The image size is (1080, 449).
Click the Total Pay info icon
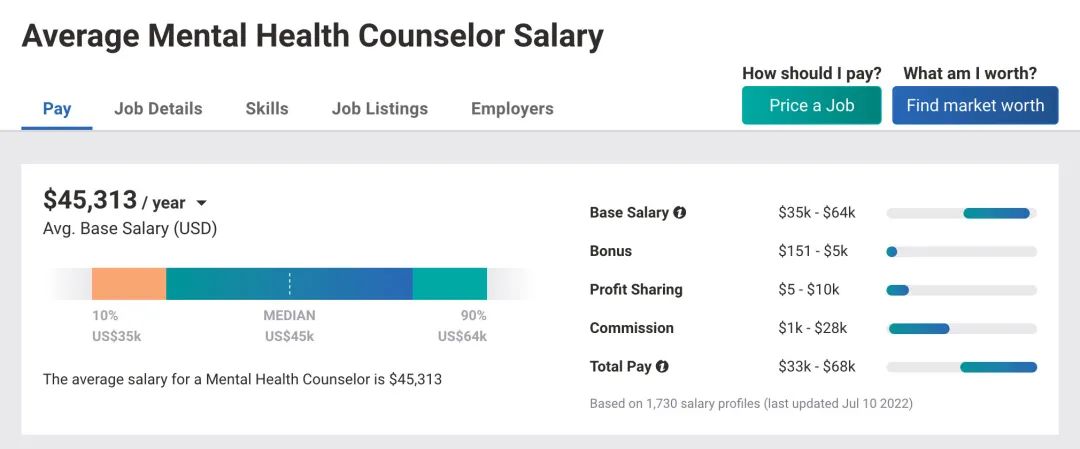663,367
